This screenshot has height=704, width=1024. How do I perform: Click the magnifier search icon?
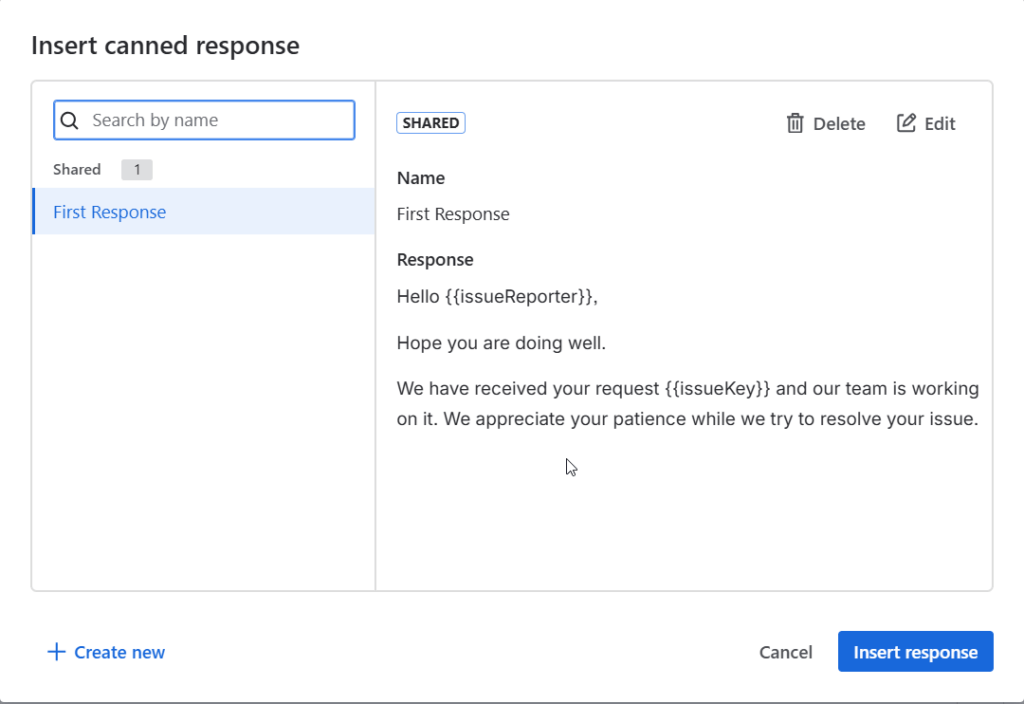click(x=70, y=121)
